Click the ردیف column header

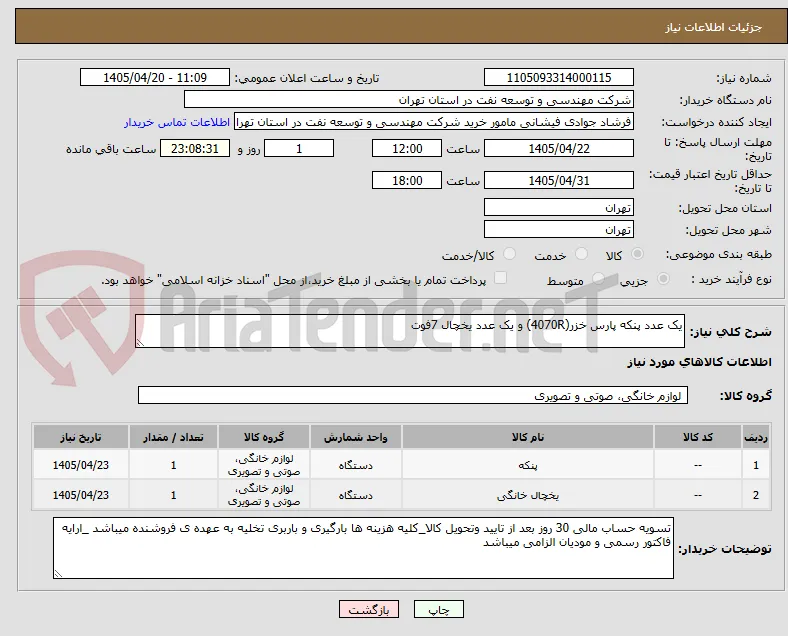pyautogui.click(x=755, y=437)
